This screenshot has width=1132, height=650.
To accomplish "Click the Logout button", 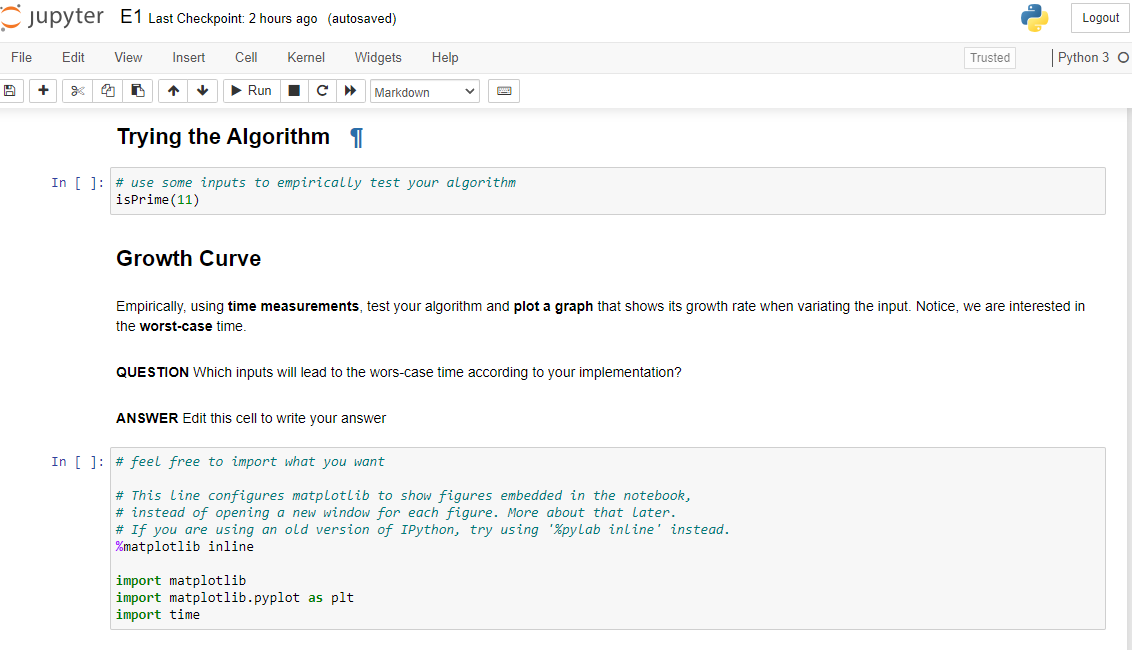I will pos(1100,18).
